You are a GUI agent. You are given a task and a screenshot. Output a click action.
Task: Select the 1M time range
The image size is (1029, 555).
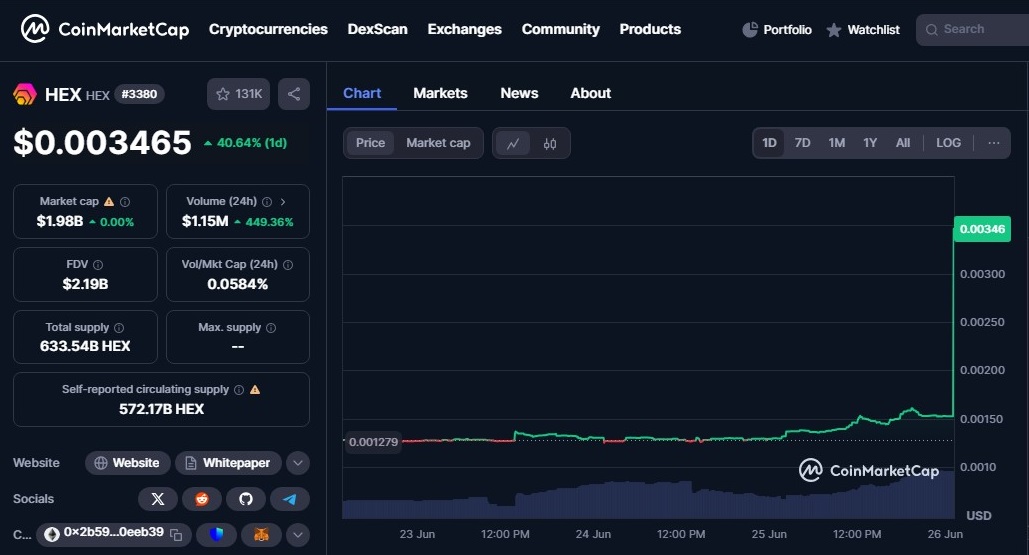click(x=837, y=143)
